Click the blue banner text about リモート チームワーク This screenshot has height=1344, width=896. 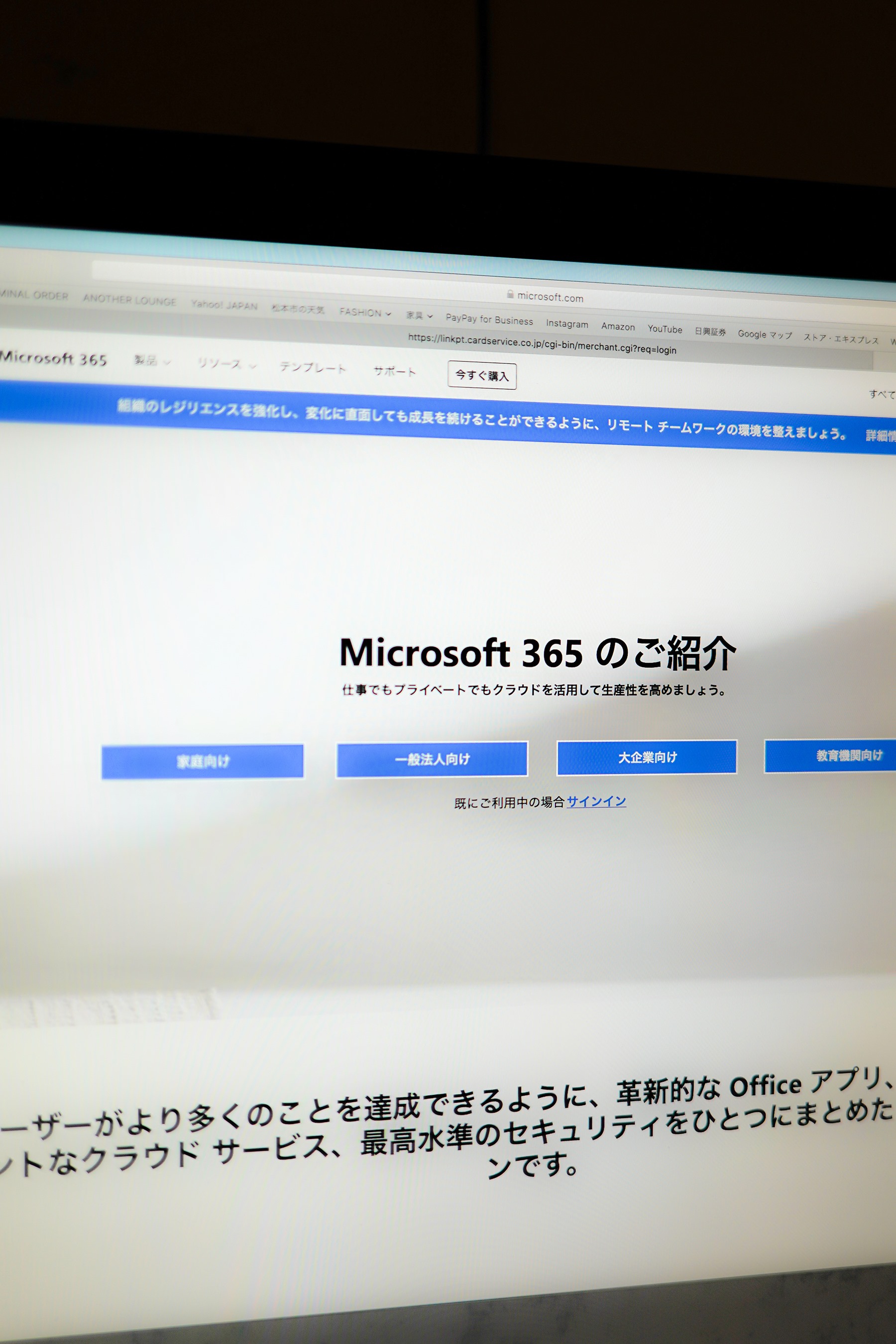(482, 420)
